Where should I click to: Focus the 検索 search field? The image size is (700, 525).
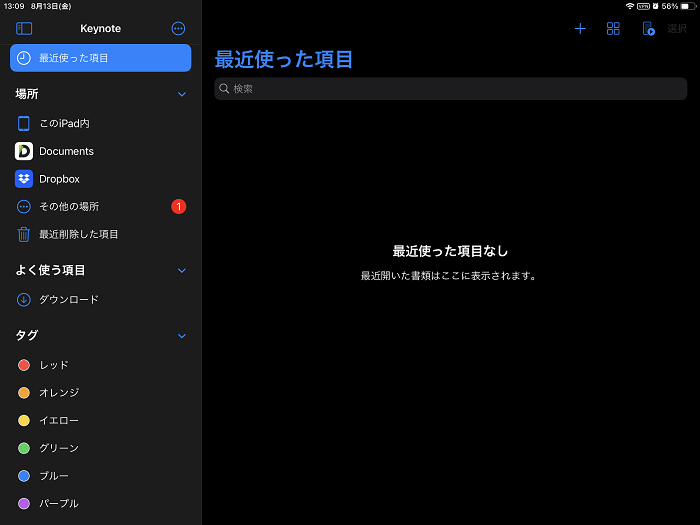coord(450,89)
